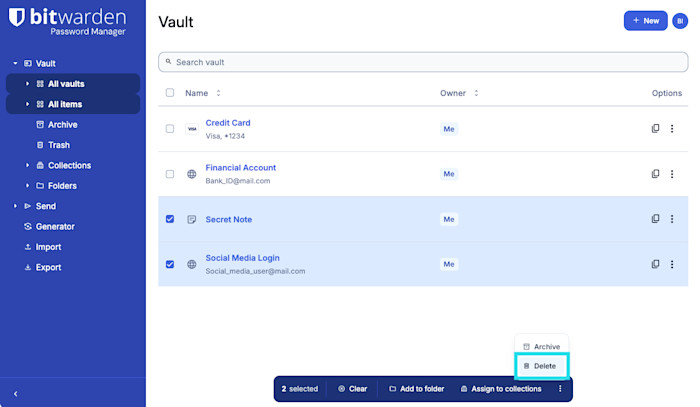Clear the current selection
The width and height of the screenshot is (700, 407).
(352, 389)
